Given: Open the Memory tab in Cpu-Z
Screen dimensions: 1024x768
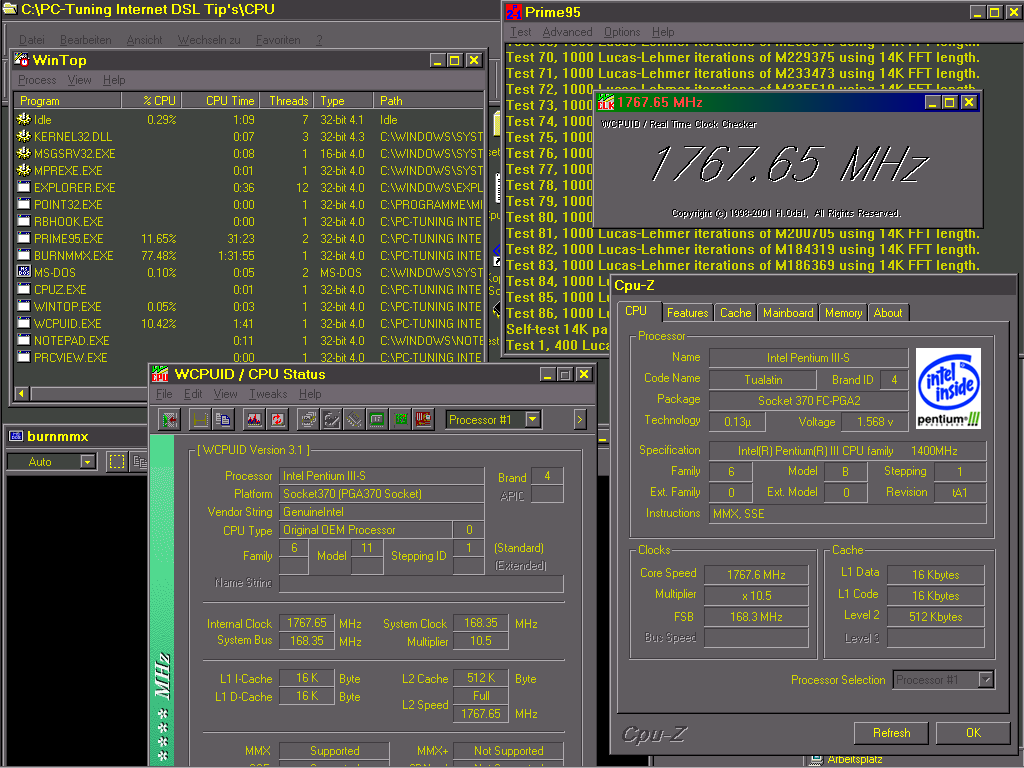Looking at the screenshot, I should [x=843, y=313].
